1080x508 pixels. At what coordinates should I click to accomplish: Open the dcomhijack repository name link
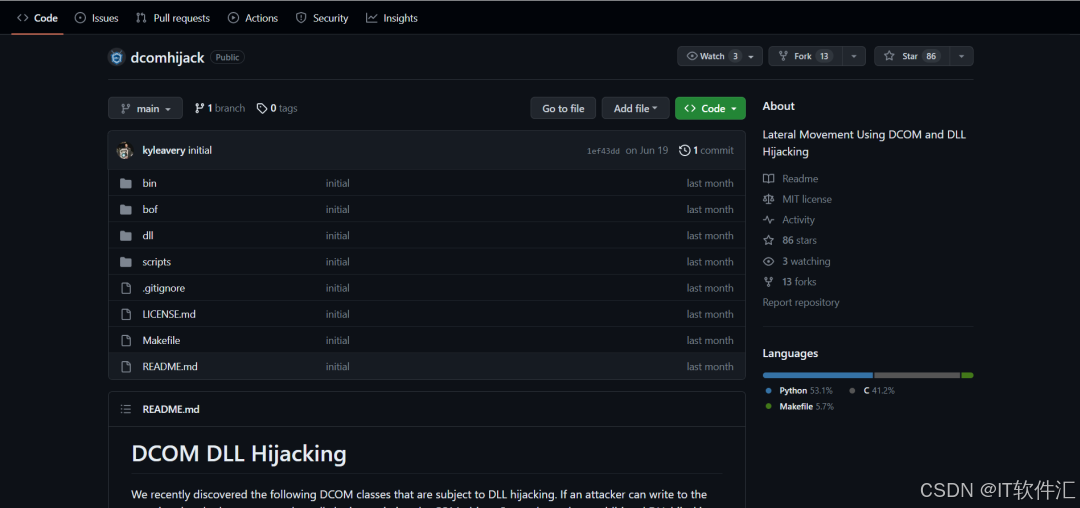167,58
